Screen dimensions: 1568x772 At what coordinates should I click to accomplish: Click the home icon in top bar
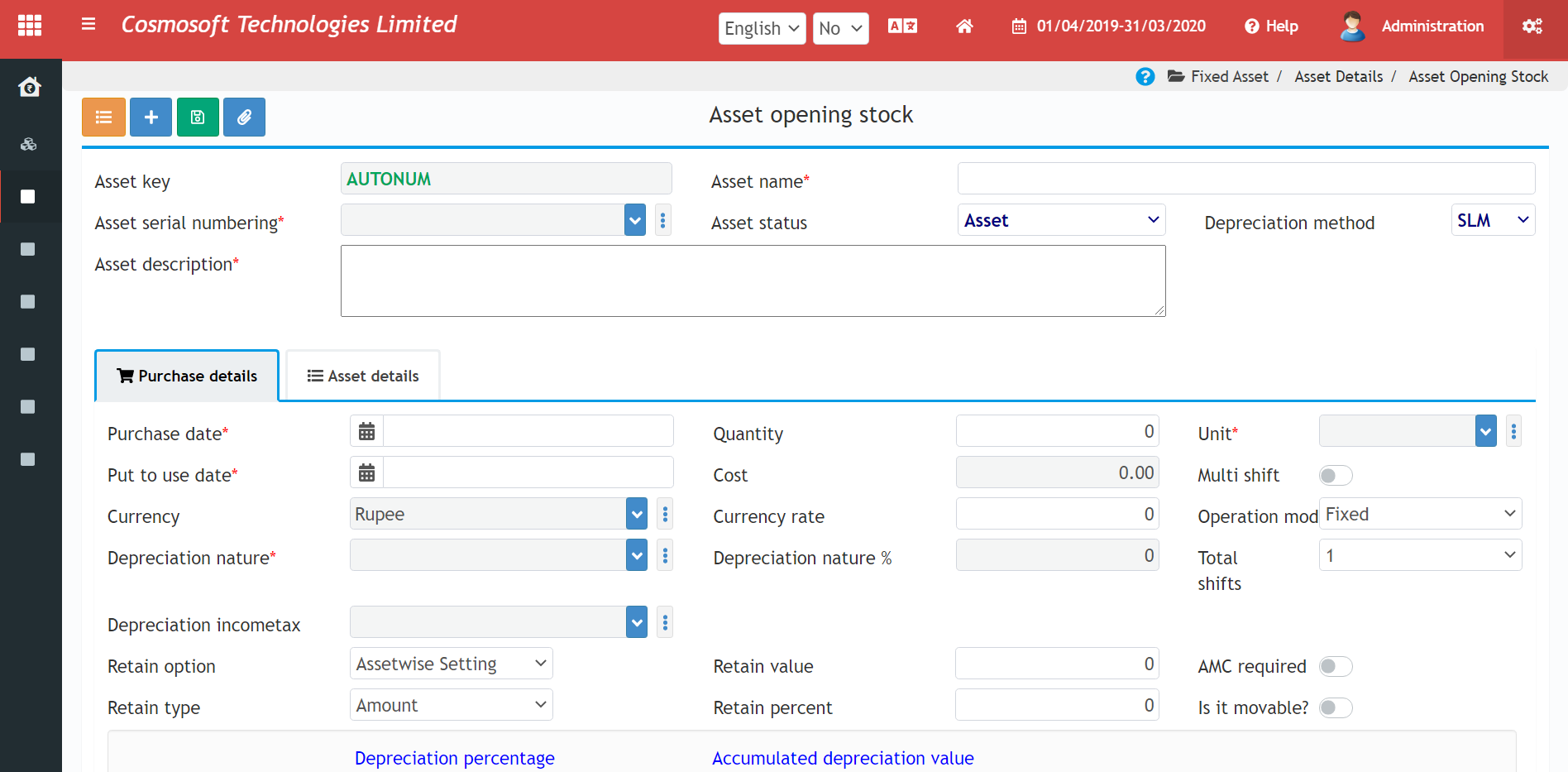964,26
